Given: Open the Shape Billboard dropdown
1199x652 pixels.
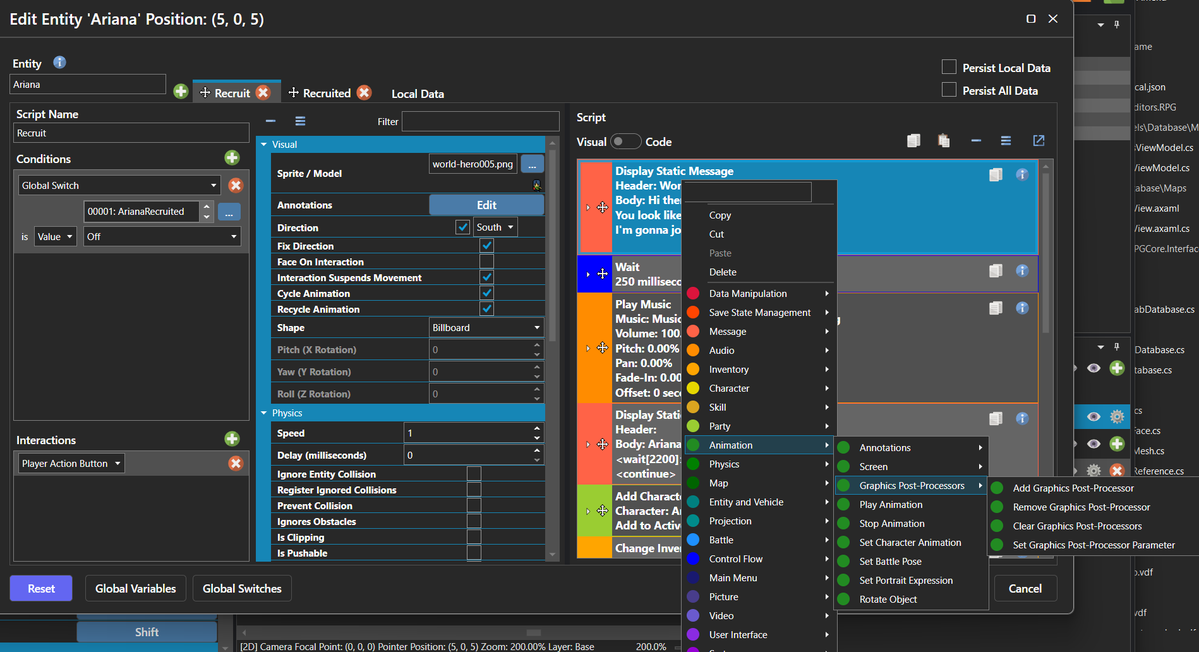Looking at the screenshot, I should (x=486, y=327).
